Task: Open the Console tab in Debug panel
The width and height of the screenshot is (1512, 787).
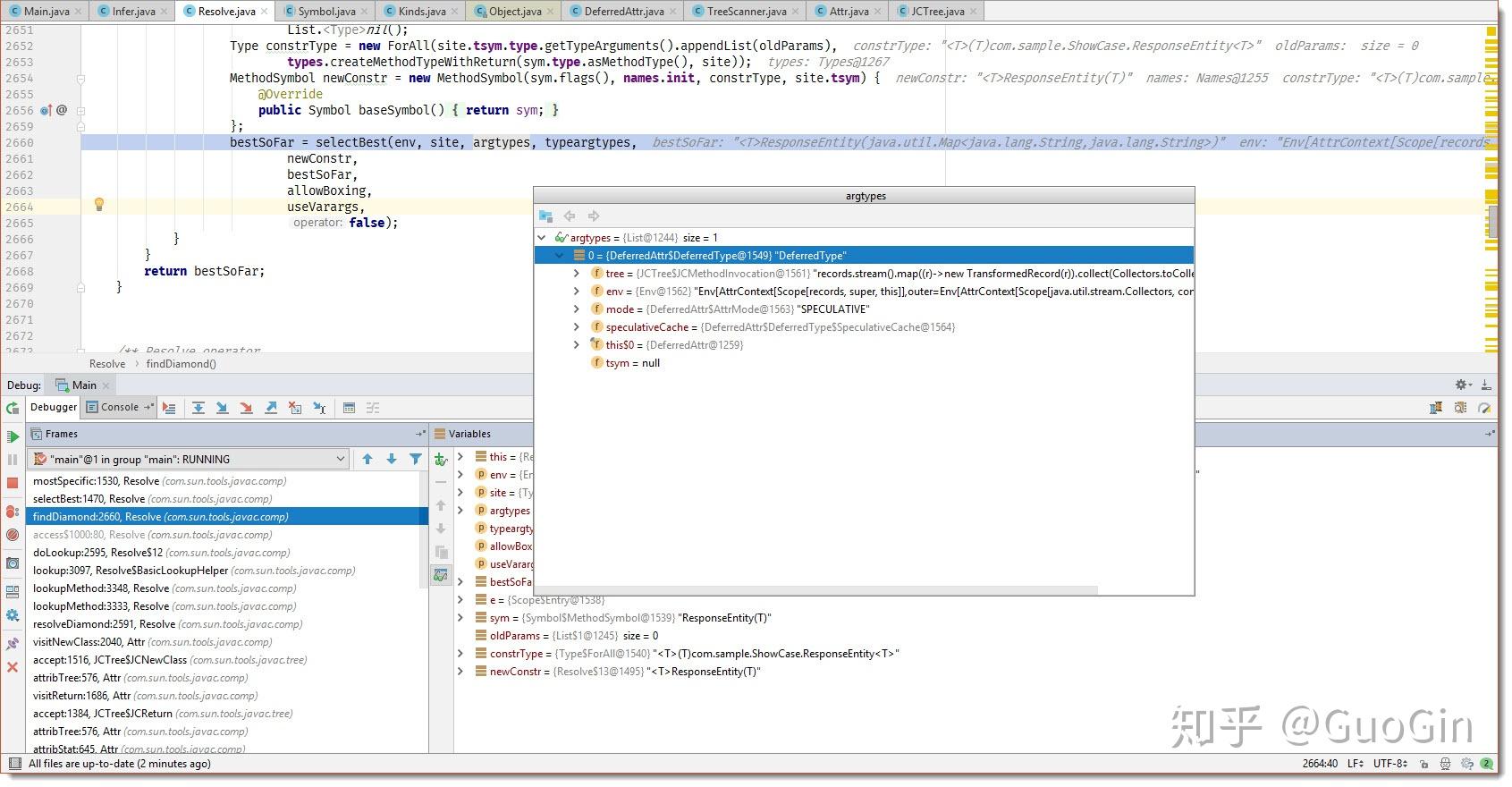Action: 120,407
